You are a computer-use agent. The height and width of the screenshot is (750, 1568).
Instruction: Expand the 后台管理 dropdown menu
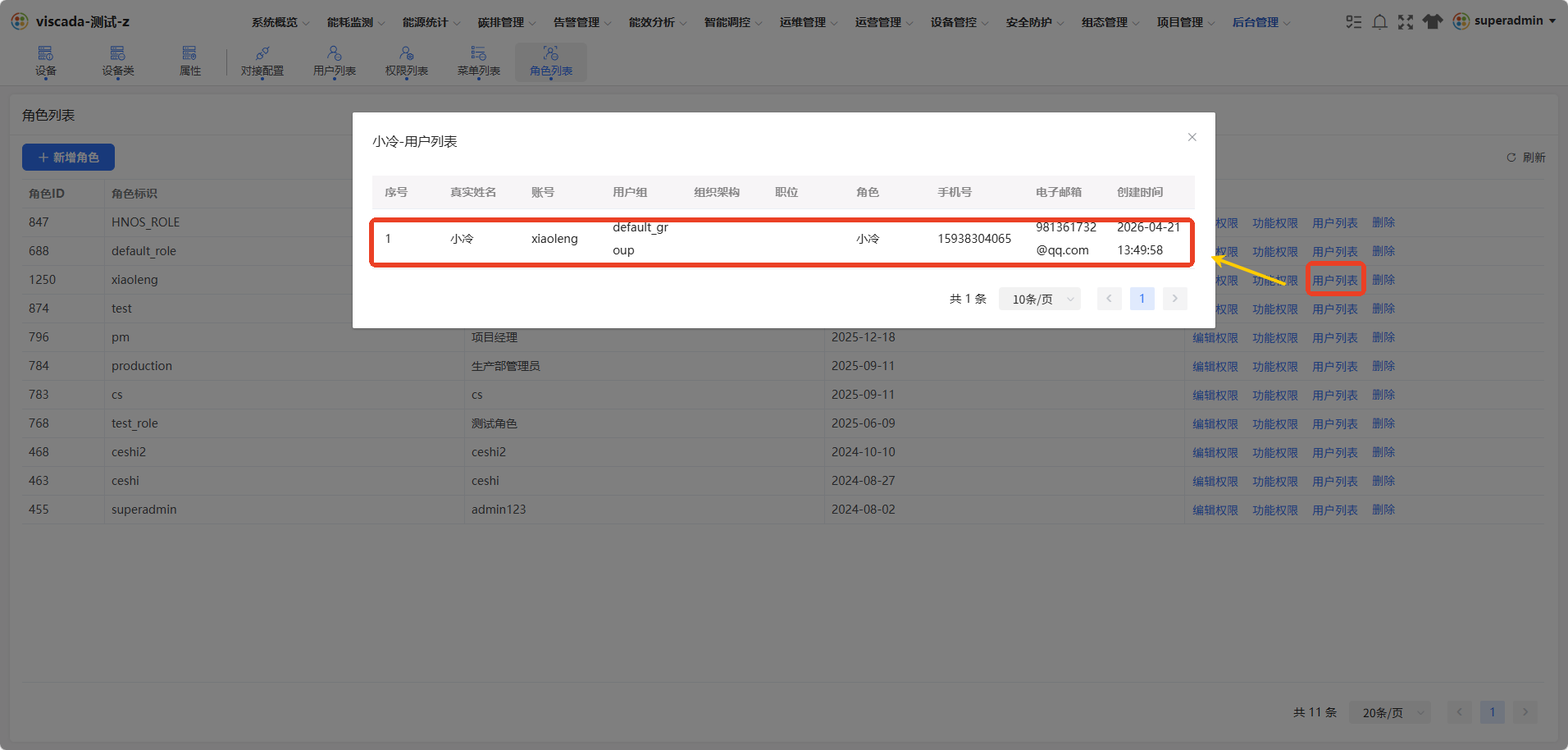pos(1261,22)
